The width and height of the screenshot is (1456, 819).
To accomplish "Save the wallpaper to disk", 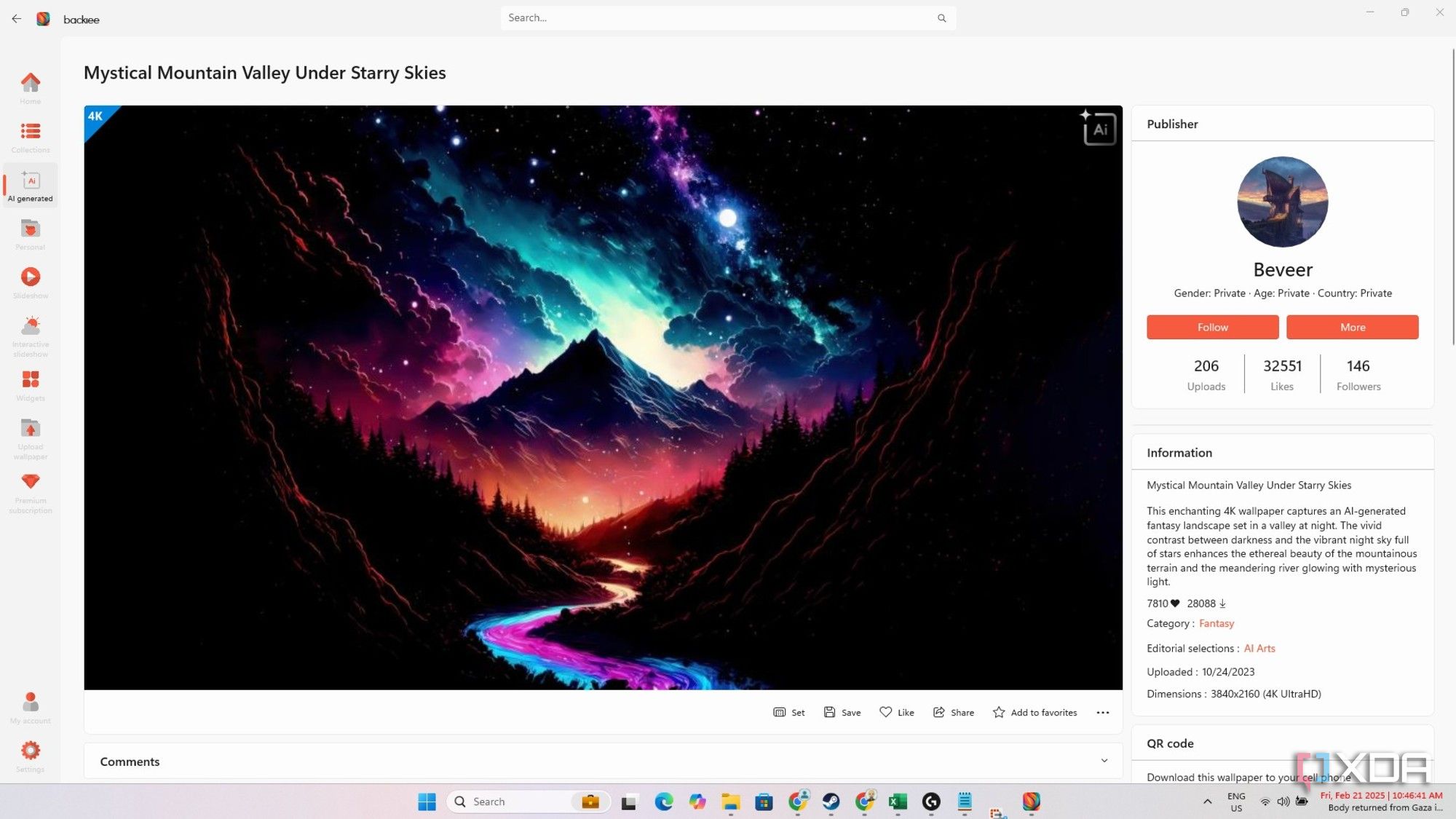I will point(842,712).
